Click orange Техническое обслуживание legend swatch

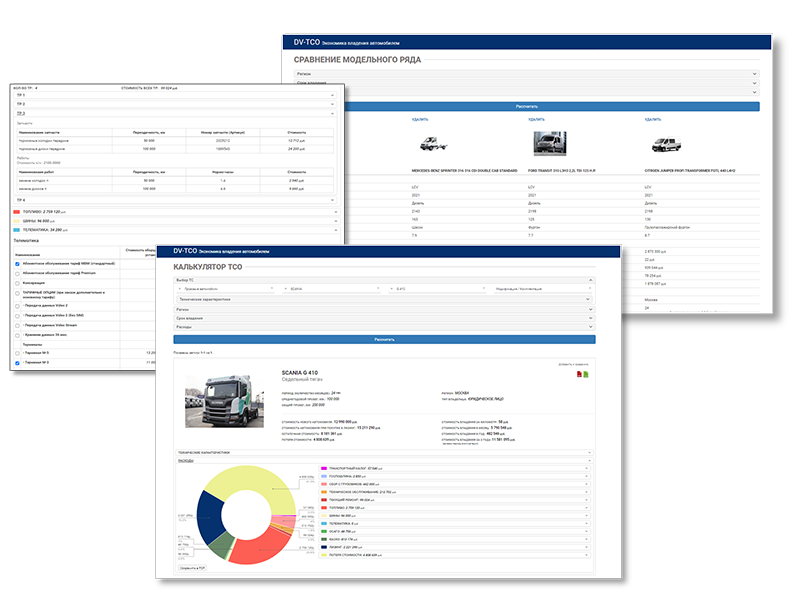[x=324, y=492]
